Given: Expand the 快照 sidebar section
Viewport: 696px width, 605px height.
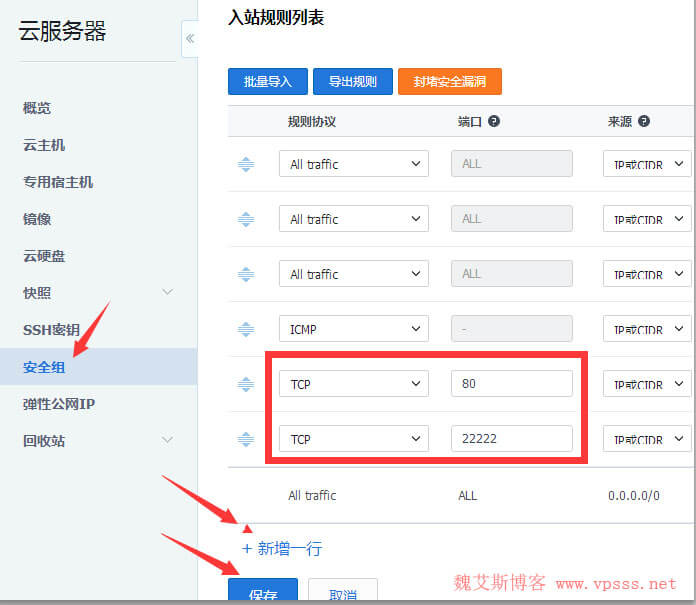Looking at the screenshot, I should point(167,292).
